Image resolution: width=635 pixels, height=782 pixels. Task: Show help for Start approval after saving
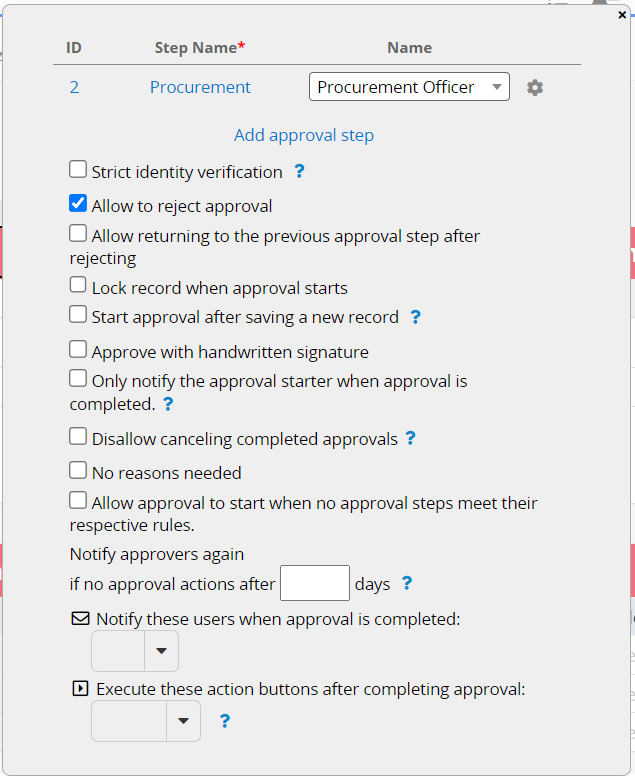click(x=416, y=317)
